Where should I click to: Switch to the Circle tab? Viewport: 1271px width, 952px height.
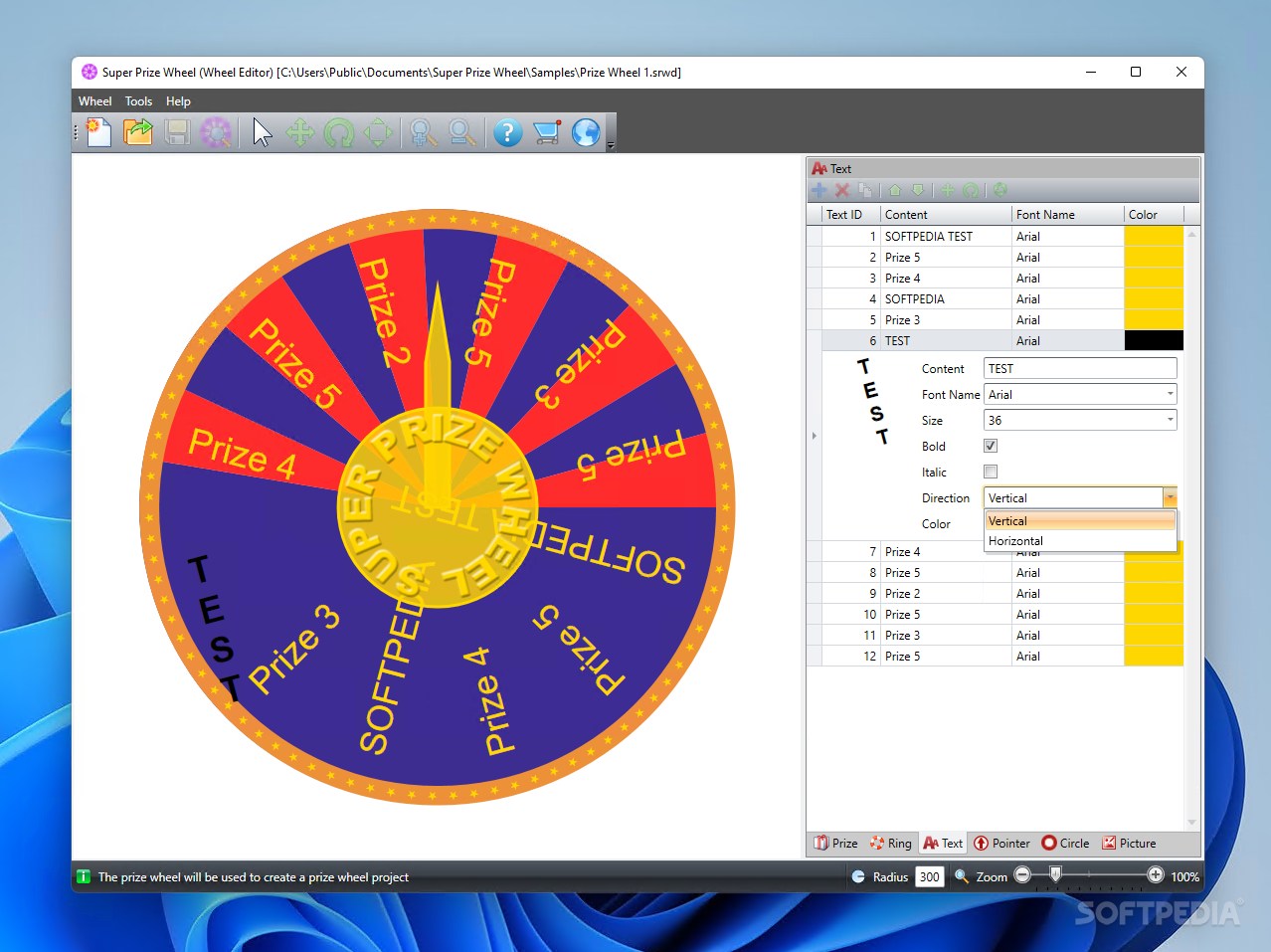click(x=1065, y=843)
